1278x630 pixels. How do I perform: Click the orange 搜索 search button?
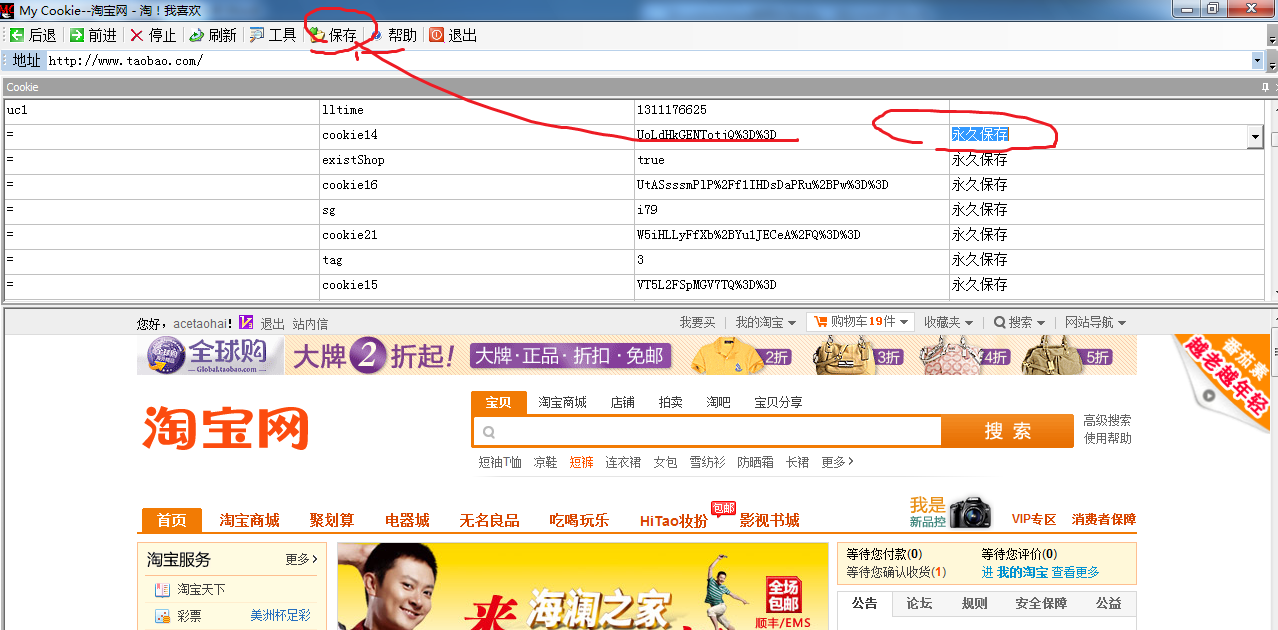pos(1008,431)
